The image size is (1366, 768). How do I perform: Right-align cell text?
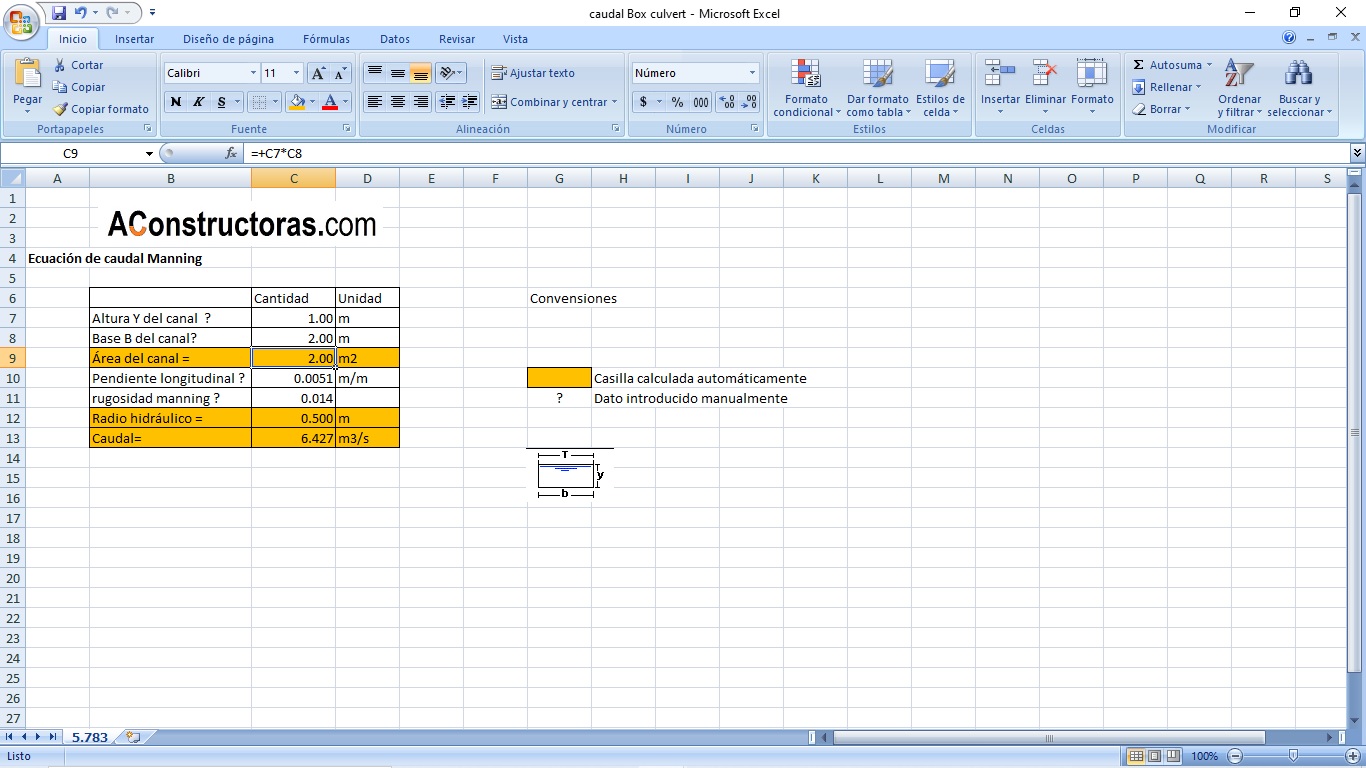tap(421, 102)
